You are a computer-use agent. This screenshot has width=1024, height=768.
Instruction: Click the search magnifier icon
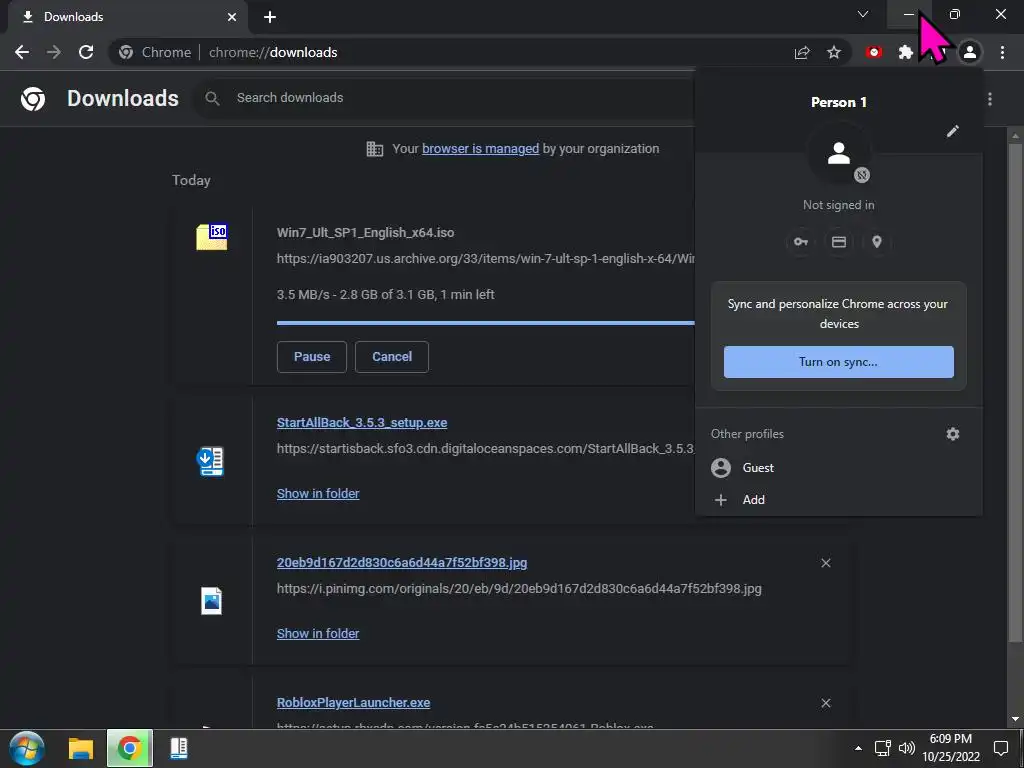point(212,98)
